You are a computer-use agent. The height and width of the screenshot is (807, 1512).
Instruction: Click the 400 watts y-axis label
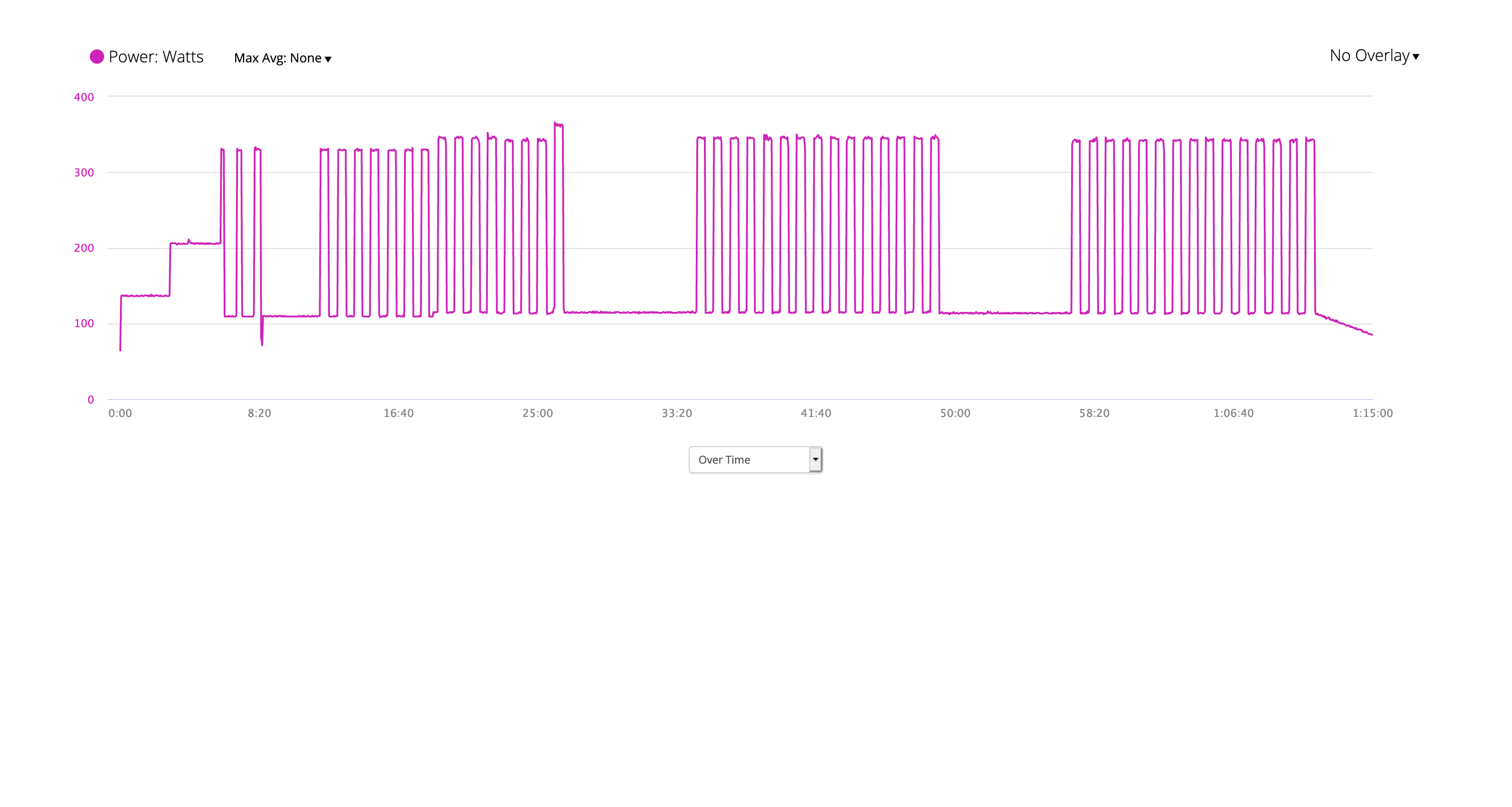[x=84, y=97]
